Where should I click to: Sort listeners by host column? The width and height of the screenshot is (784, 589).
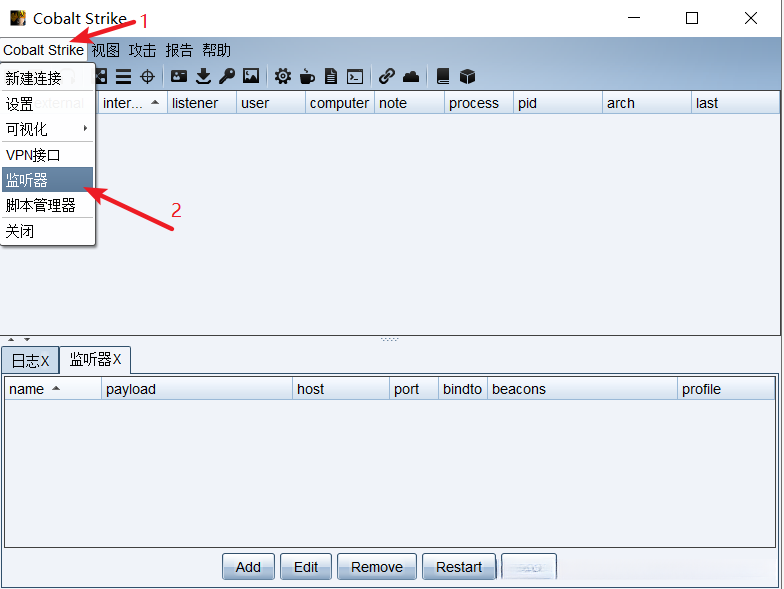coord(341,389)
